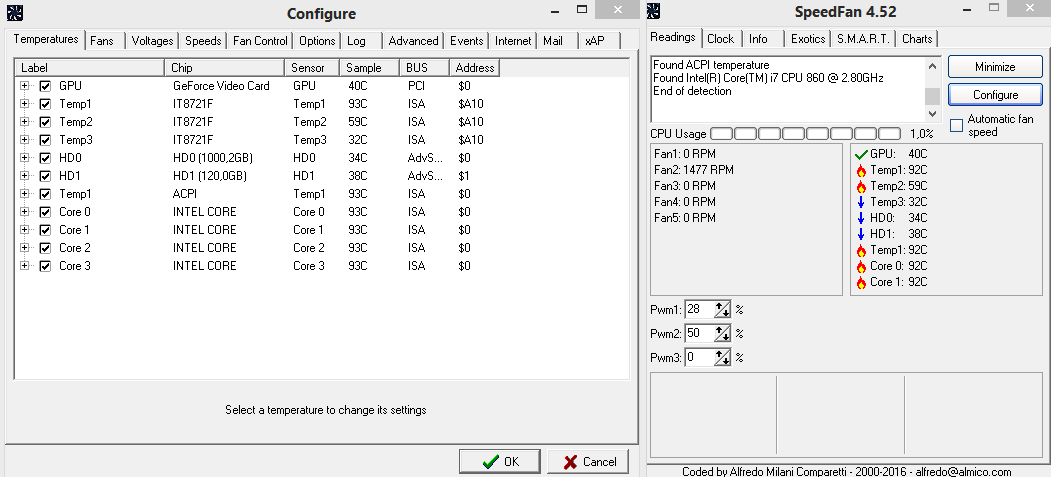Open the S.M.A.R.T. tab in SpeedFan
The height and width of the screenshot is (479, 1051).
pyautogui.click(x=863, y=39)
